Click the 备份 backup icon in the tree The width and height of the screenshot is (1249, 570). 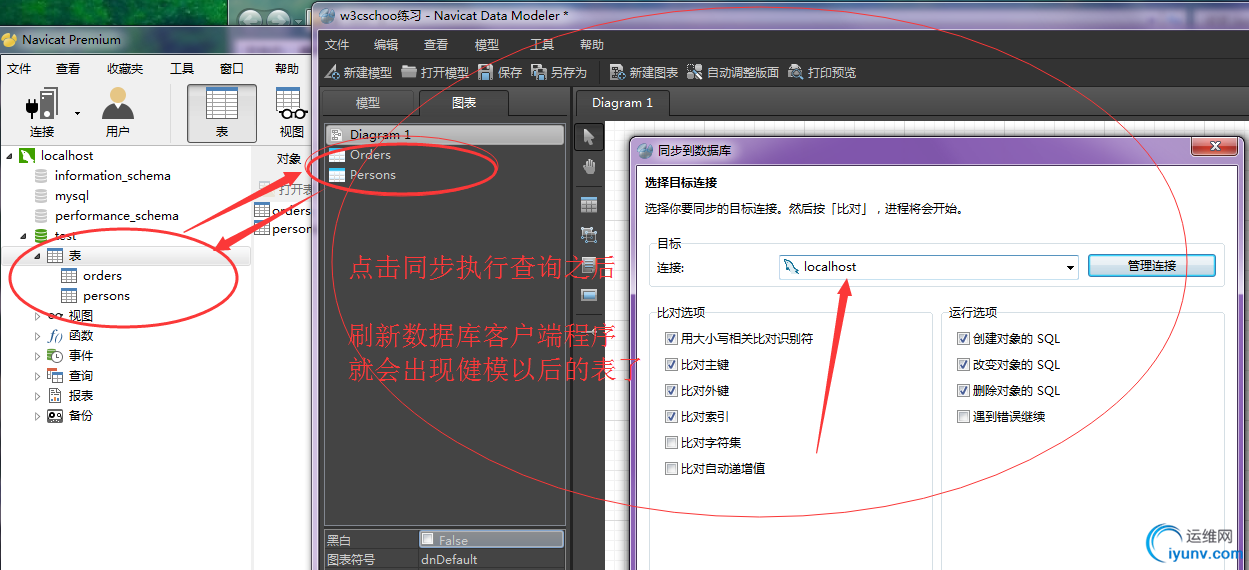(55, 416)
